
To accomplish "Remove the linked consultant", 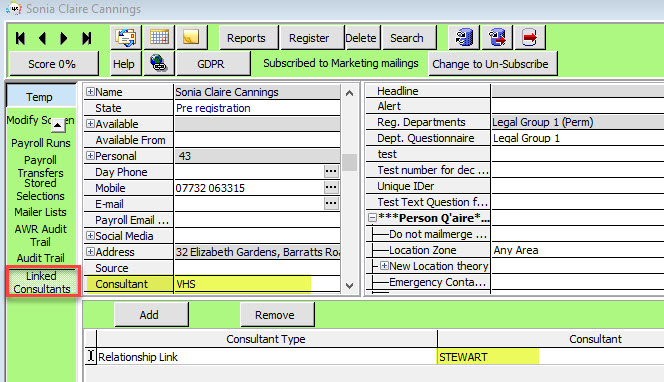I will 277,314.
